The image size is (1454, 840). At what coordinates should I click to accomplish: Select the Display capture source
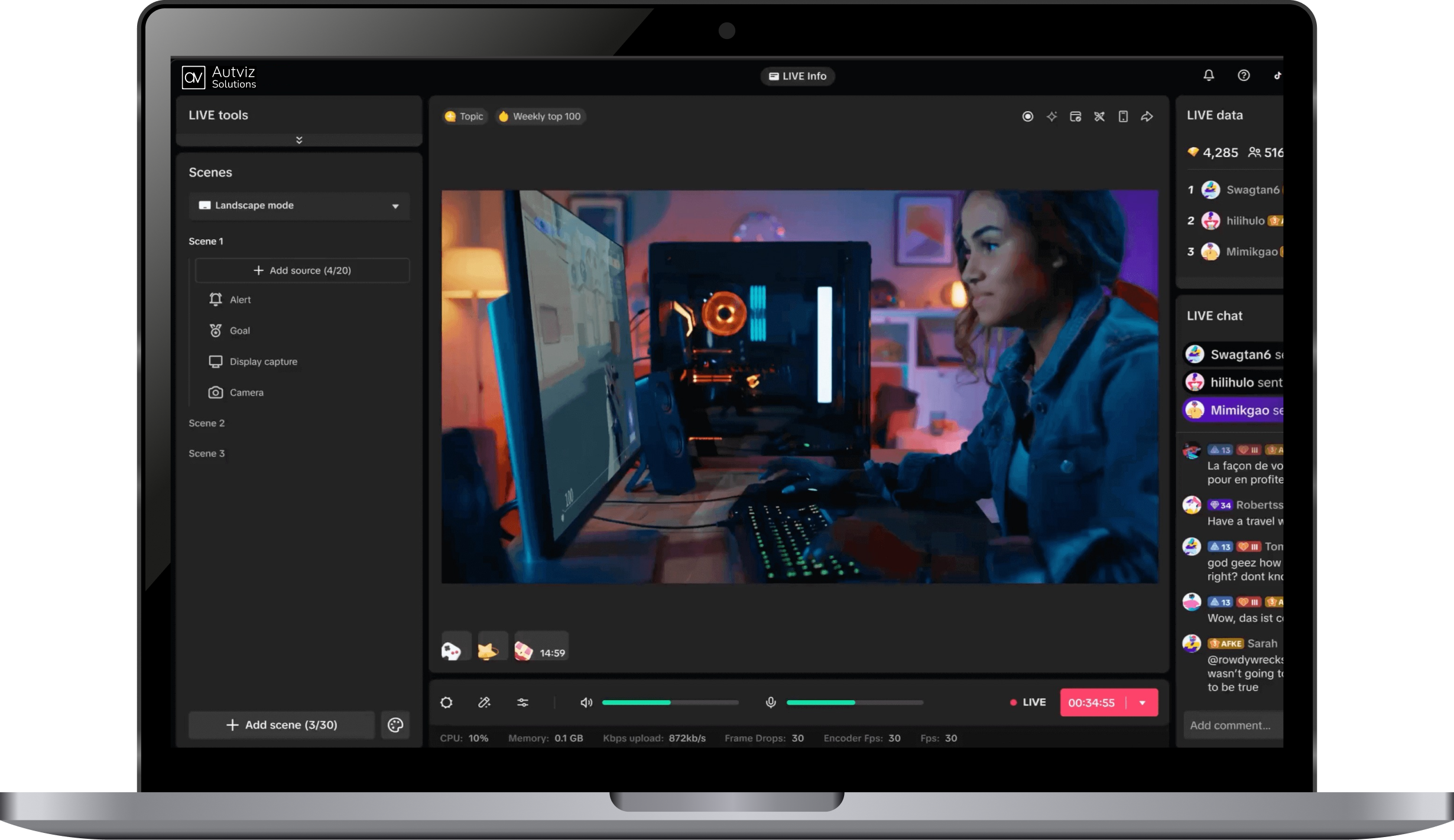coord(263,362)
